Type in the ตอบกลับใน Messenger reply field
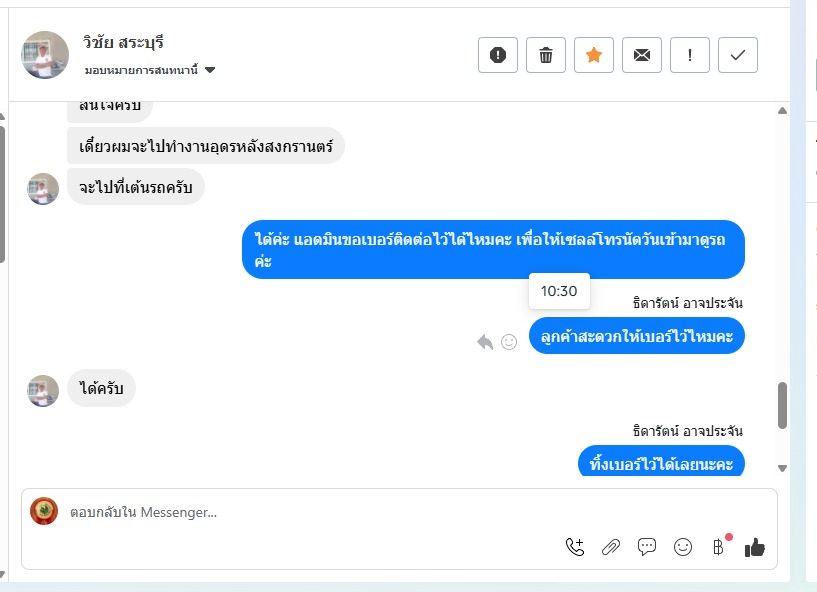Screen dimensions: 817x592 coord(300,512)
